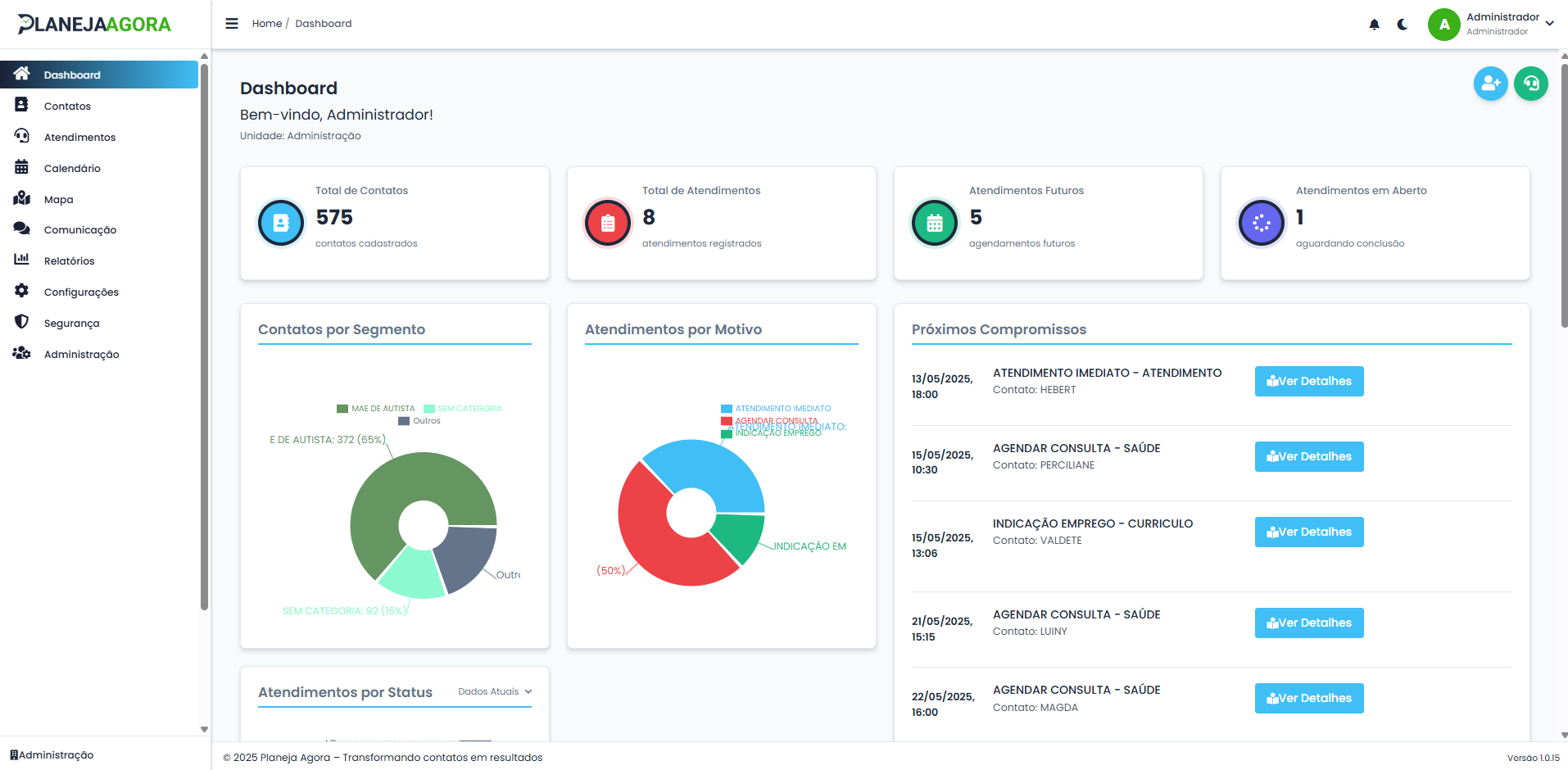Open the Contatos section icon
Viewport: 1568px width, 770px height.
22,106
